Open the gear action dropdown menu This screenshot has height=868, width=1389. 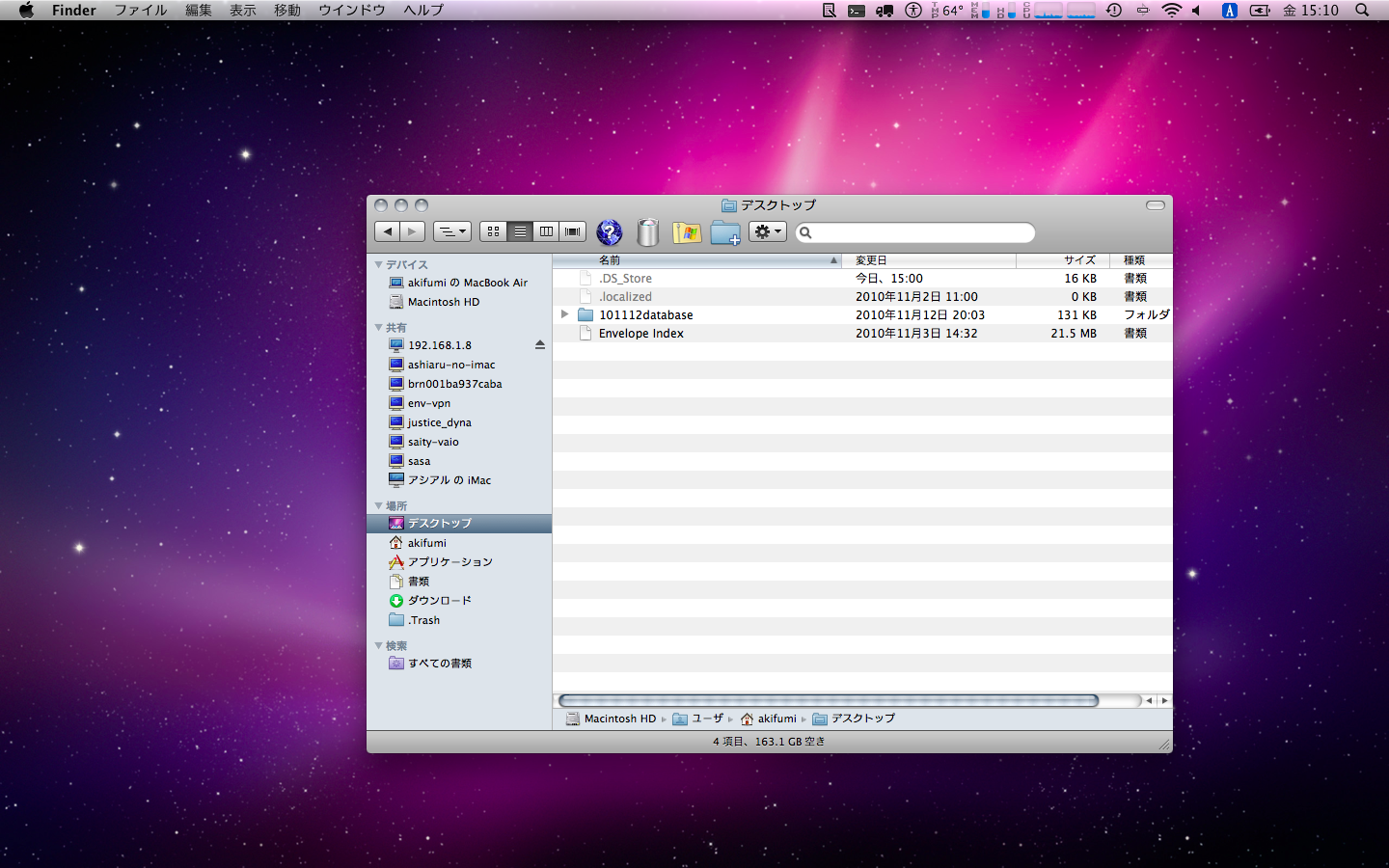click(x=768, y=231)
